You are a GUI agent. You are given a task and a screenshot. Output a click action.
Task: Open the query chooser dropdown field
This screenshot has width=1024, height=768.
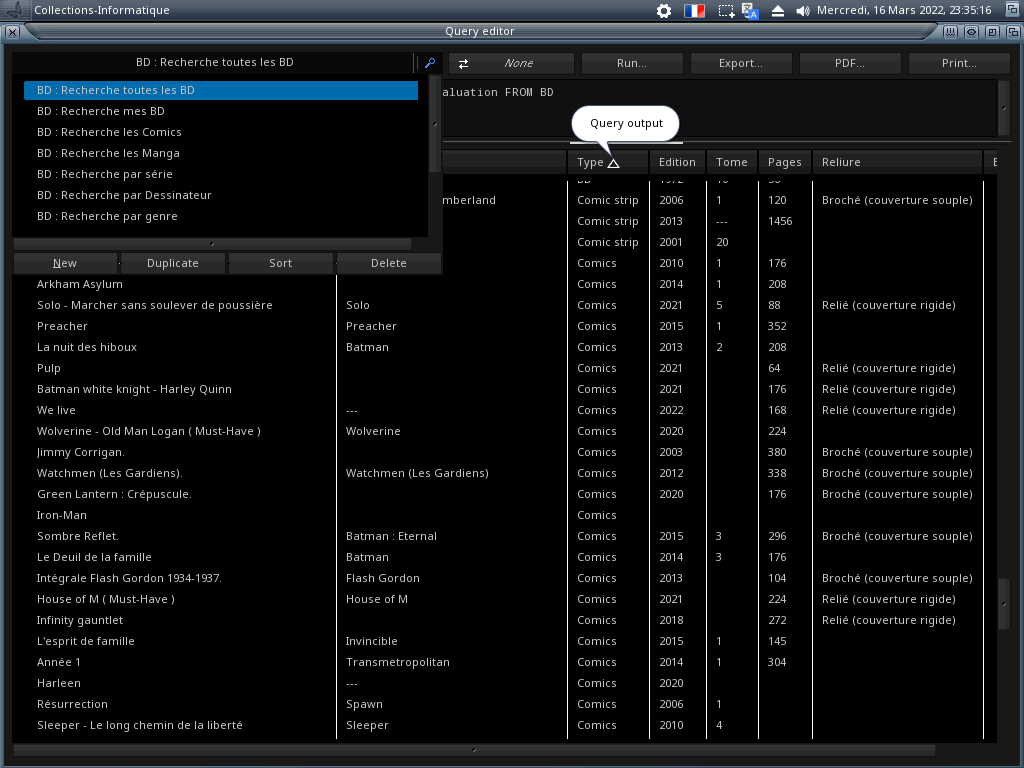(214, 63)
